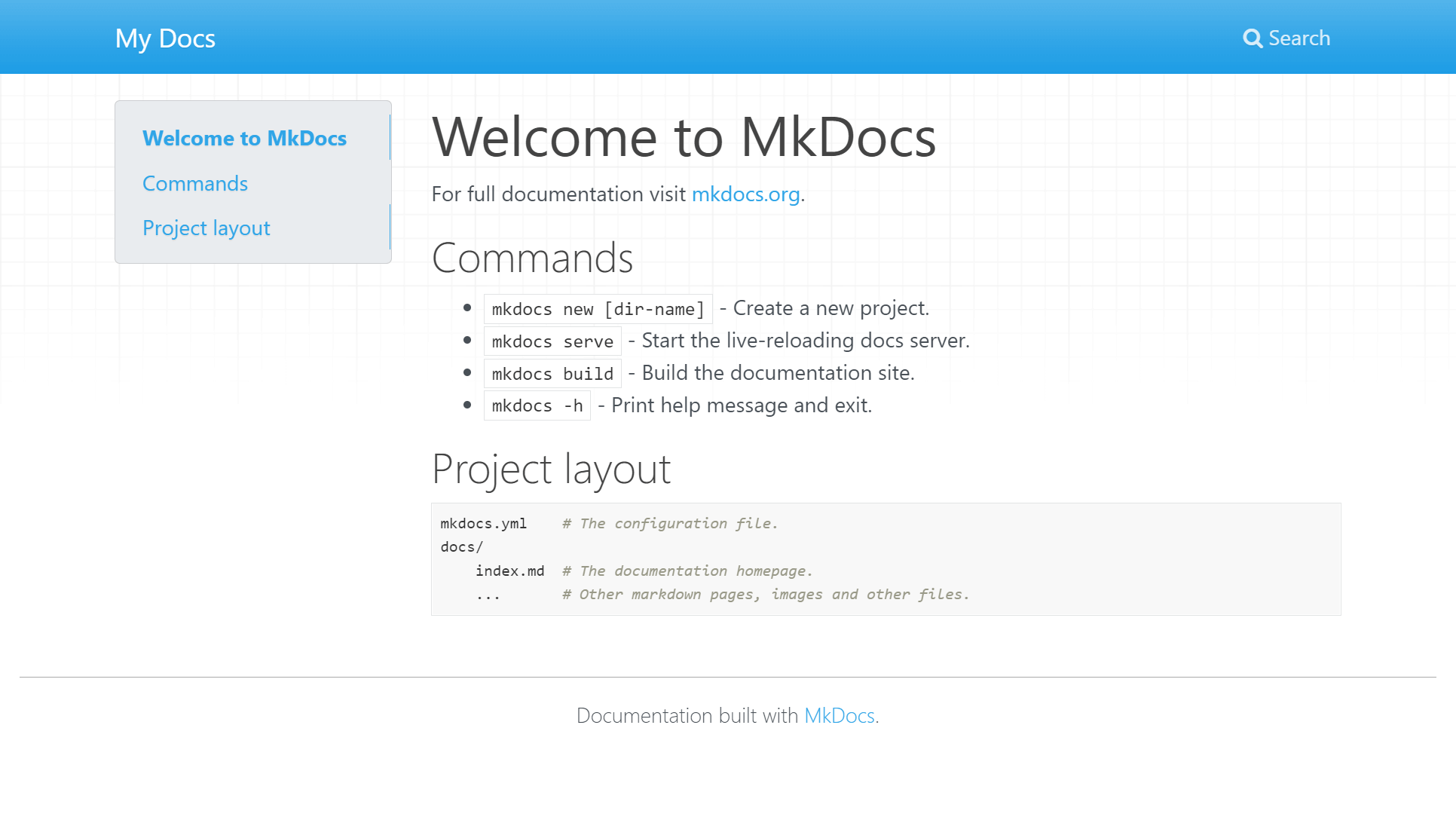Click the index.md line in code block
Image resolution: width=1456 pixels, height=823 pixels.
[511, 571]
